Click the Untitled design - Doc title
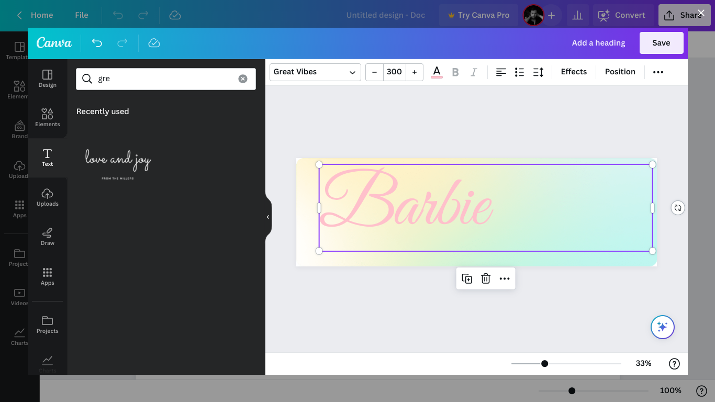This screenshot has height=402, width=715. pyautogui.click(x=385, y=15)
